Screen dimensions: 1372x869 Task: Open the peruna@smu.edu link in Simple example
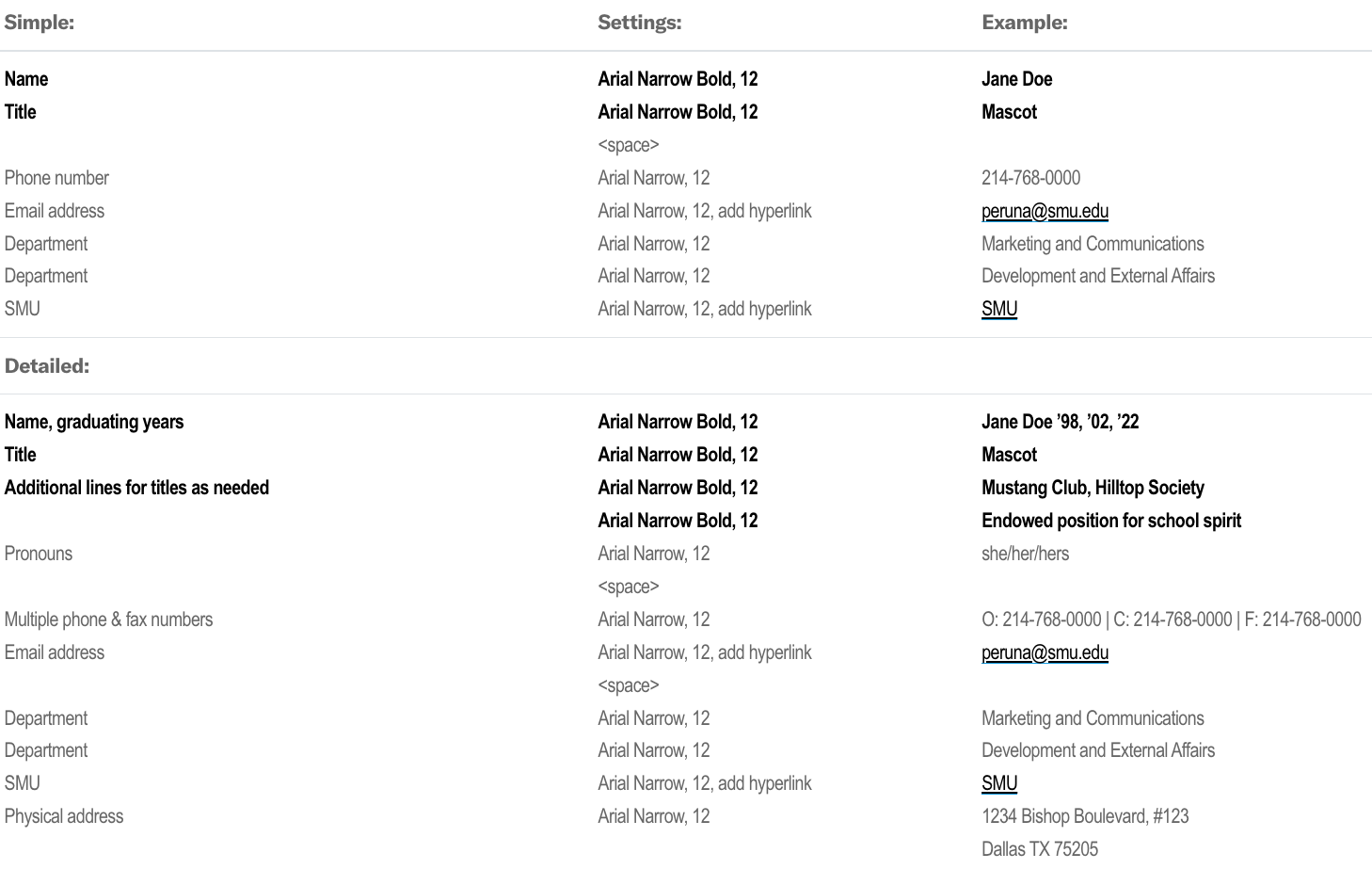(x=1045, y=211)
